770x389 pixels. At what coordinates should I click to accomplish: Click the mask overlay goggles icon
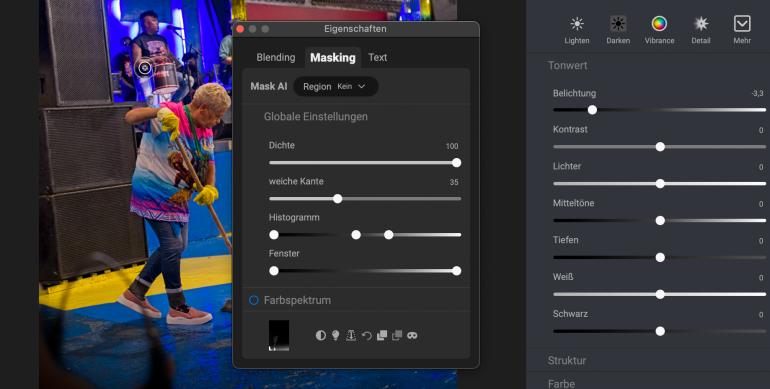412,335
